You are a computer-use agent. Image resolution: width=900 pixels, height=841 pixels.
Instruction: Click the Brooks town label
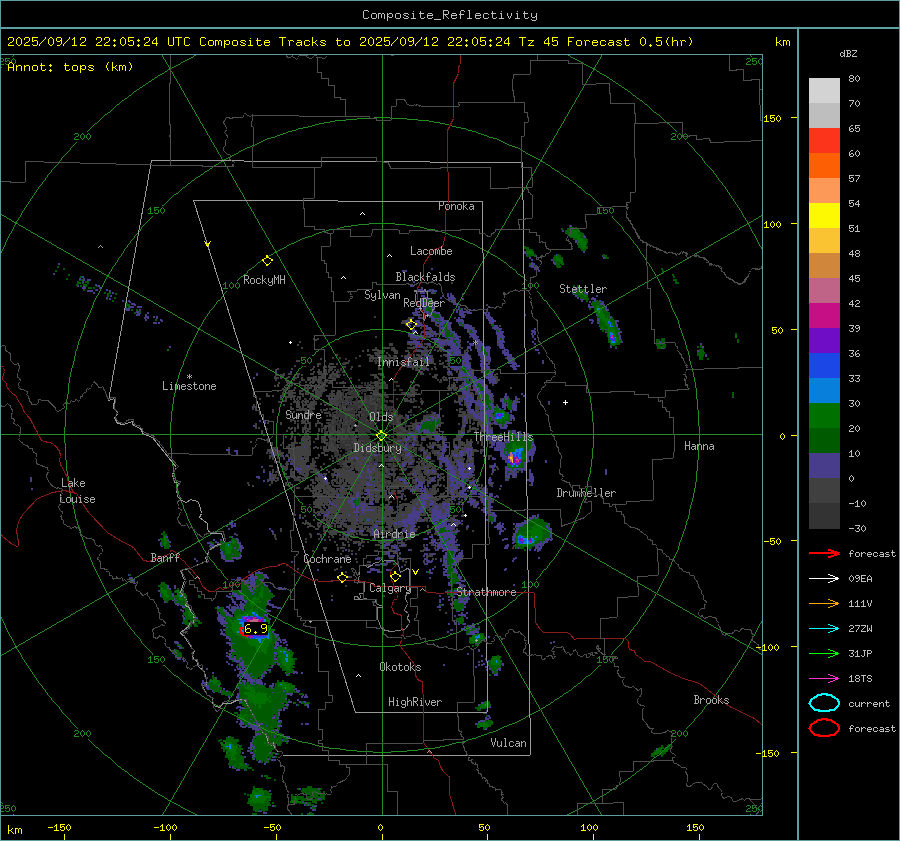pyautogui.click(x=711, y=700)
